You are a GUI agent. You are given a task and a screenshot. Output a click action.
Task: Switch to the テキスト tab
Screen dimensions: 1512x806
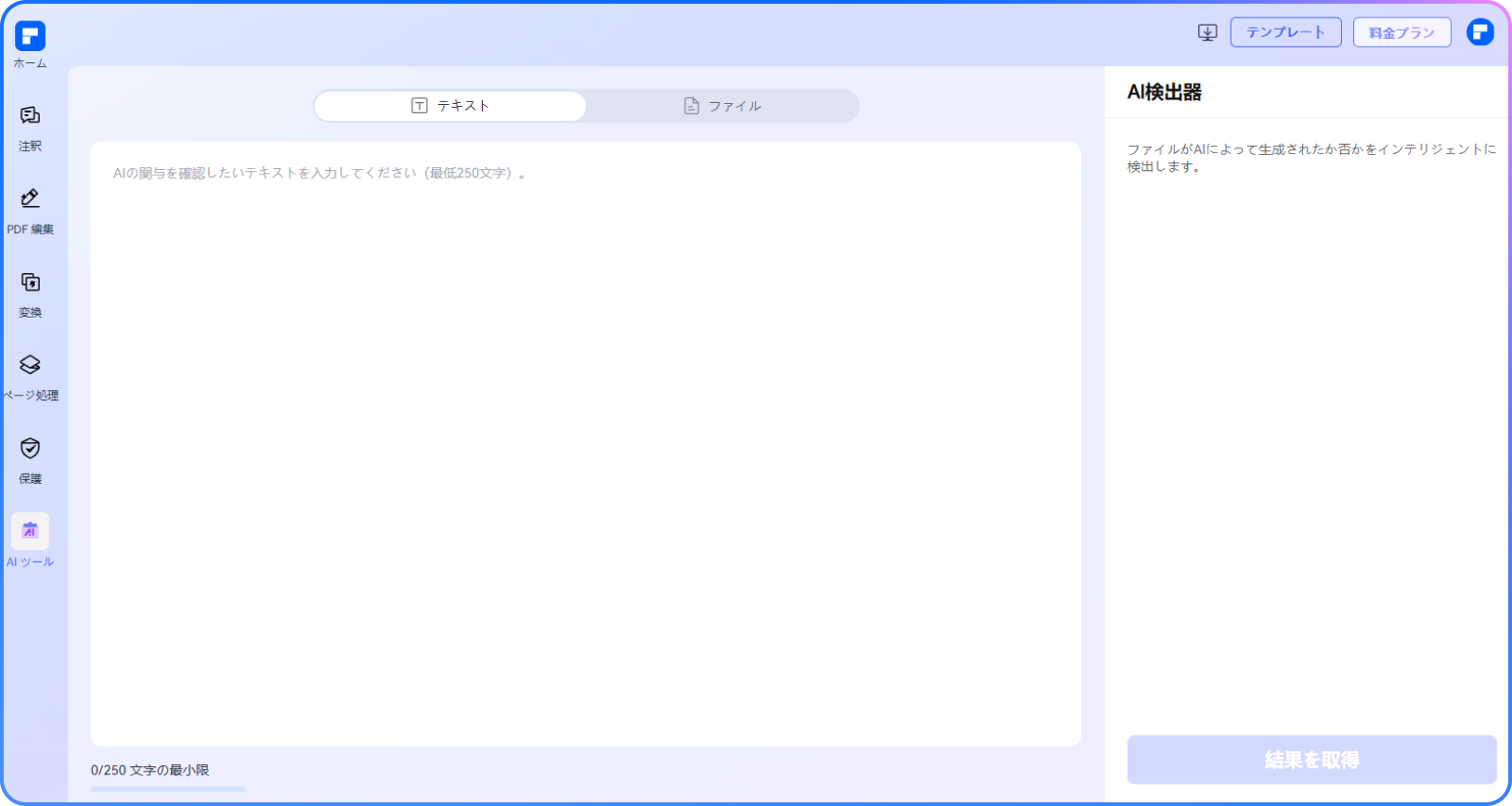pos(450,106)
